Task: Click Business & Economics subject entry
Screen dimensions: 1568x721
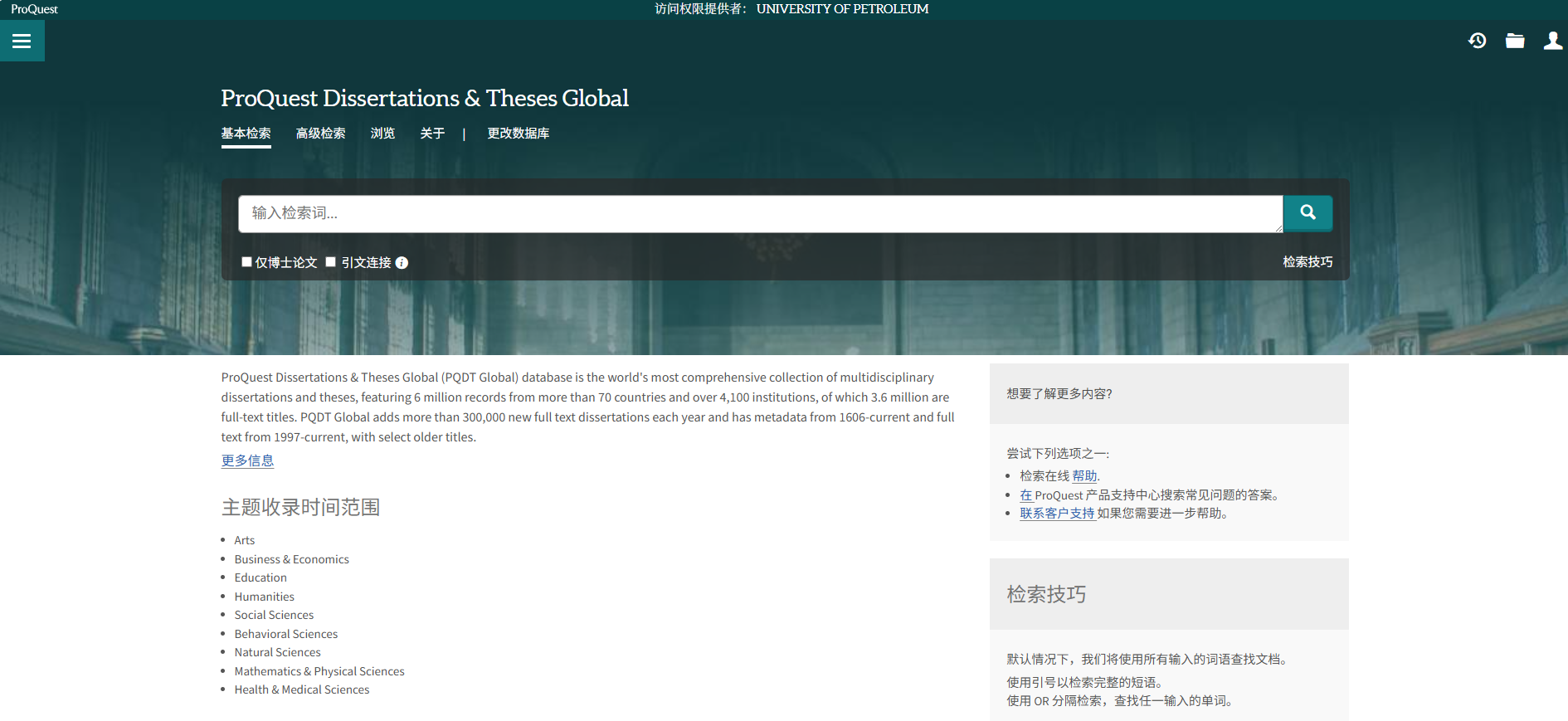Action: pyautogui.click(x=292, y=559)
